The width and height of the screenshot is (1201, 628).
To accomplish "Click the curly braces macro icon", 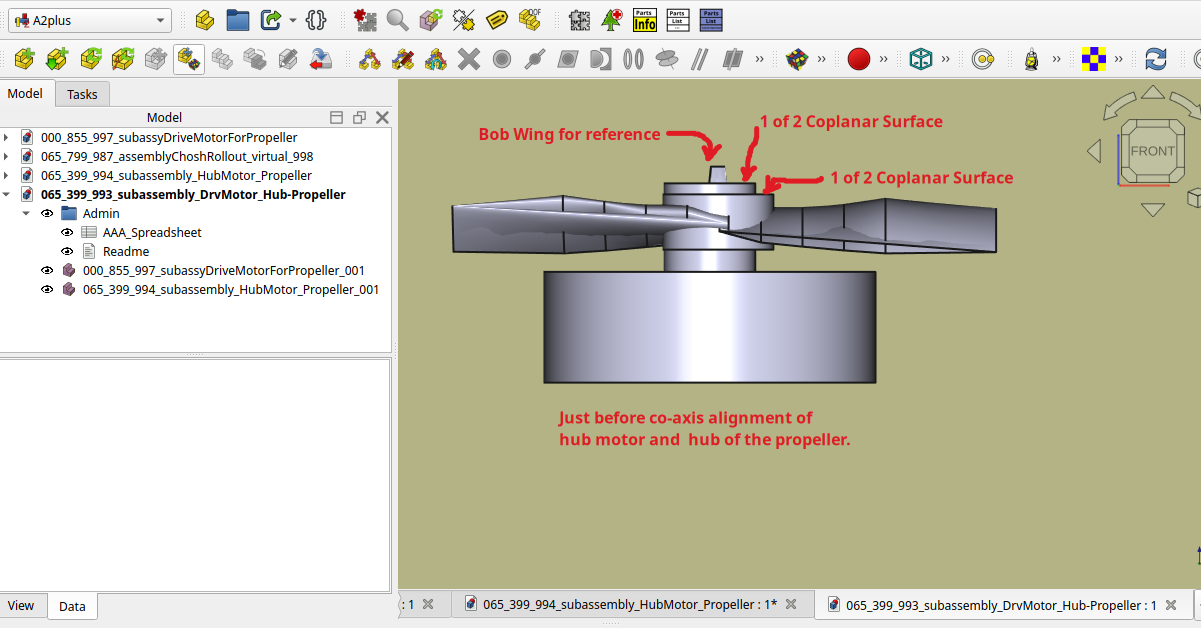I will (317, 20).
